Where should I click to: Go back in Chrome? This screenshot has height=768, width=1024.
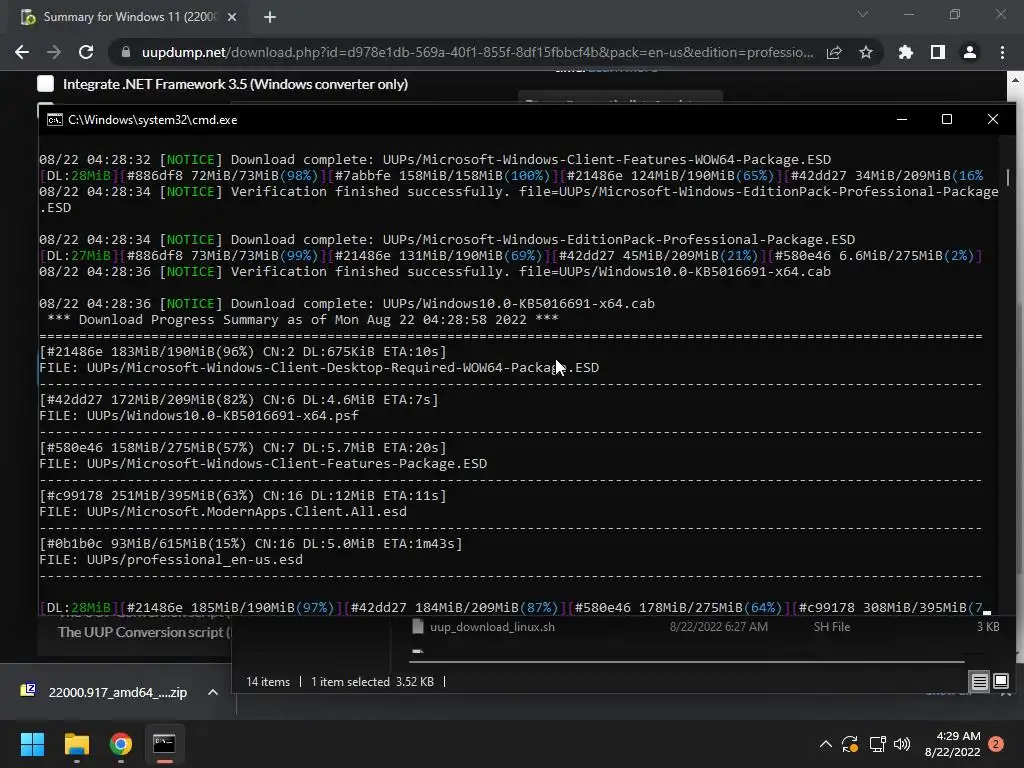(x=22, y=52)
